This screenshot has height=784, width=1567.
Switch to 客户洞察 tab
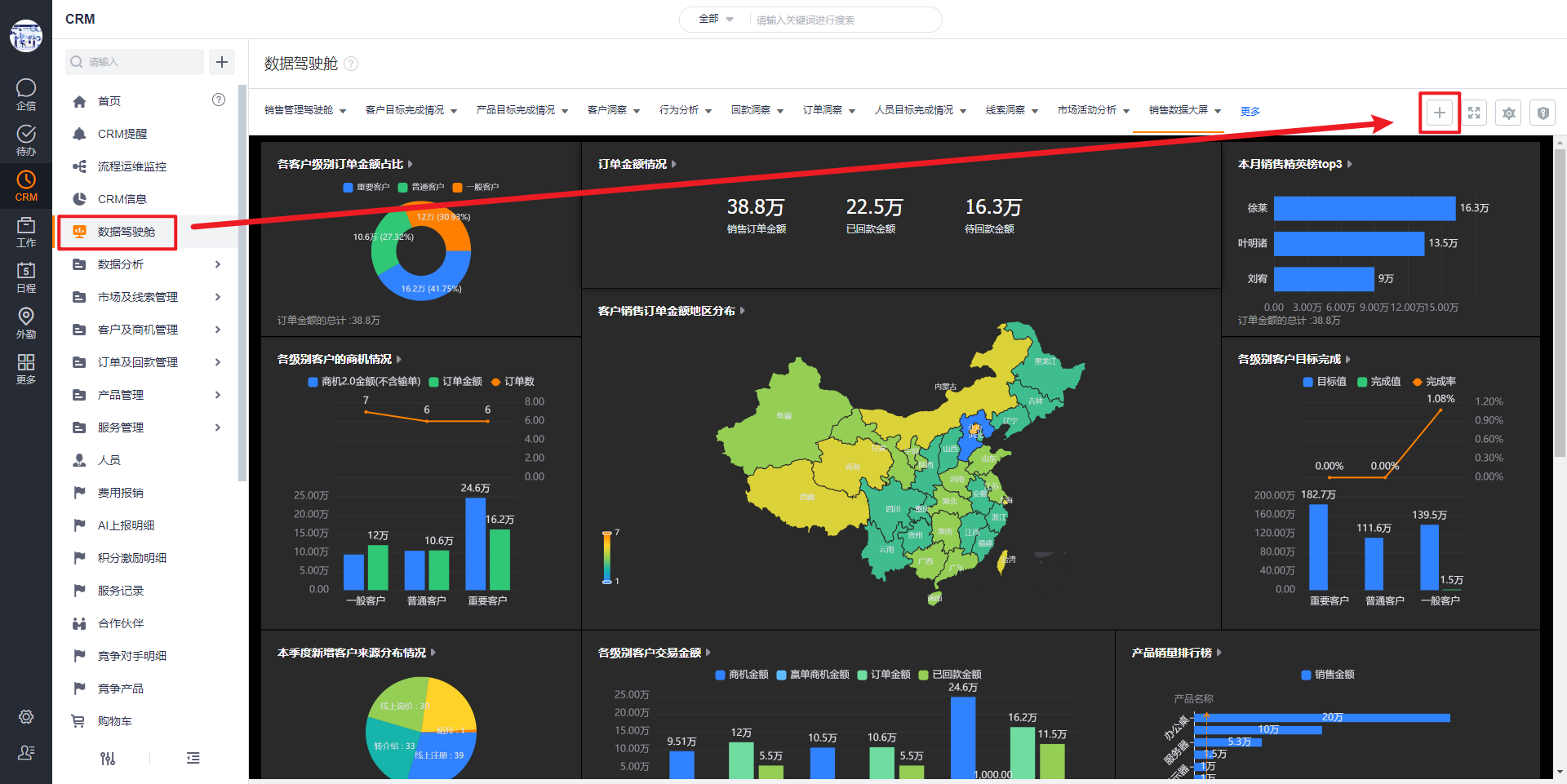(607, 110)
